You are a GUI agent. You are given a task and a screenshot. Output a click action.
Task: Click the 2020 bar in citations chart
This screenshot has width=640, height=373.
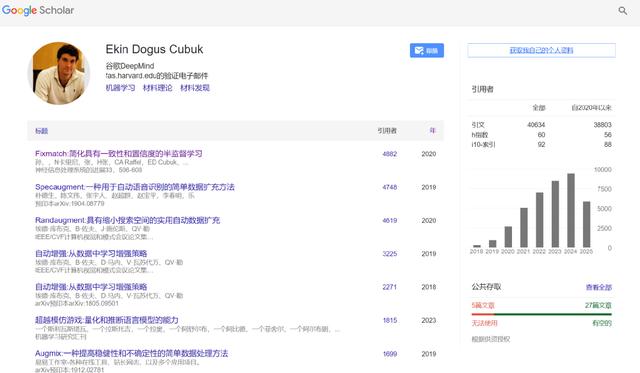[x=508, y=237]
